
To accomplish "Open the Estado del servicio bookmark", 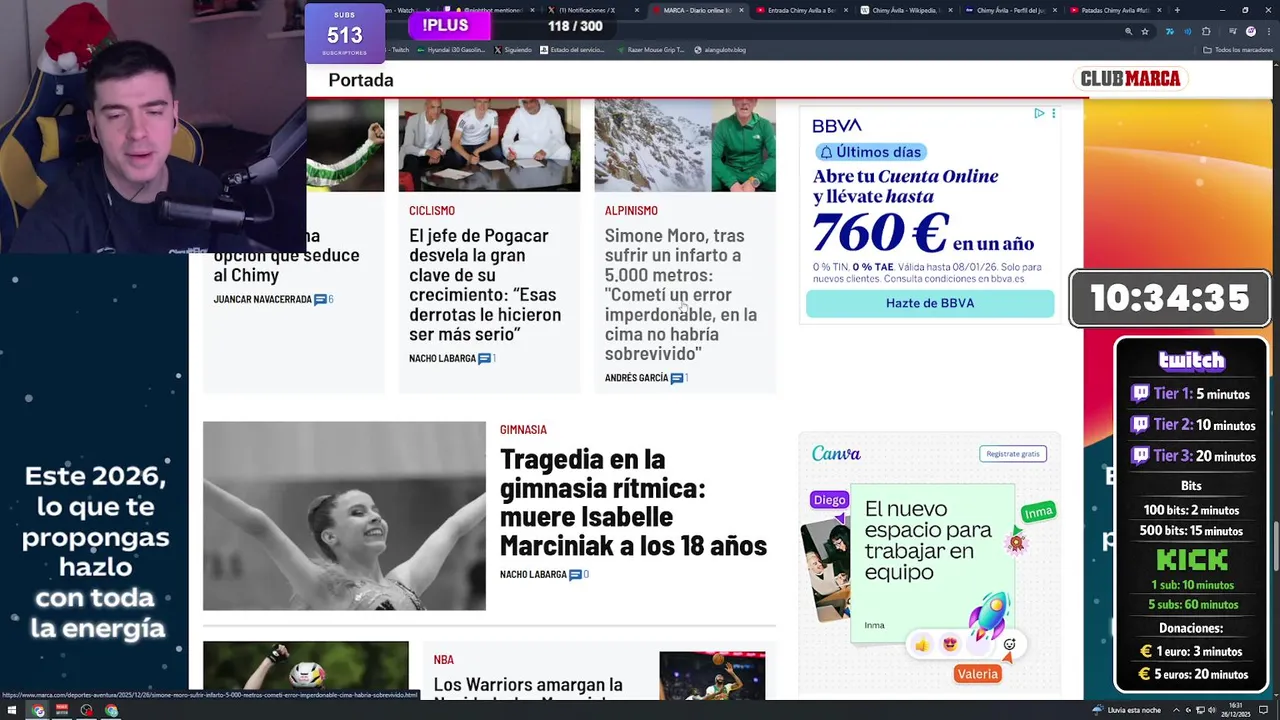I will 573,49.
